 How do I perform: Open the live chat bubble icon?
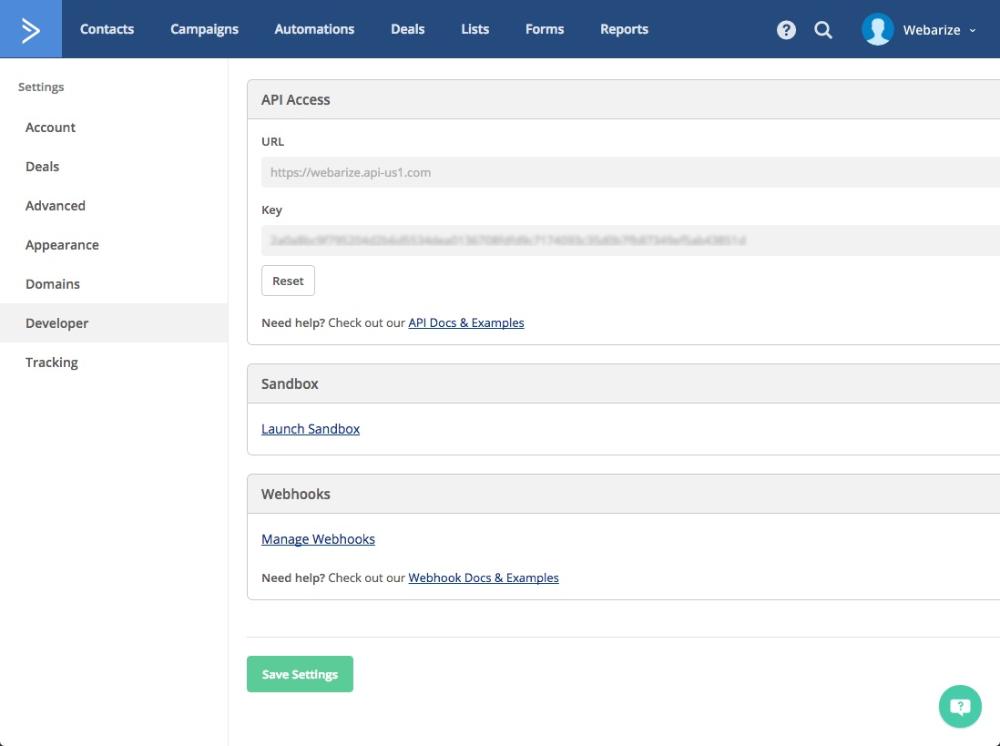pyautogui.click(x=960, y=706)
